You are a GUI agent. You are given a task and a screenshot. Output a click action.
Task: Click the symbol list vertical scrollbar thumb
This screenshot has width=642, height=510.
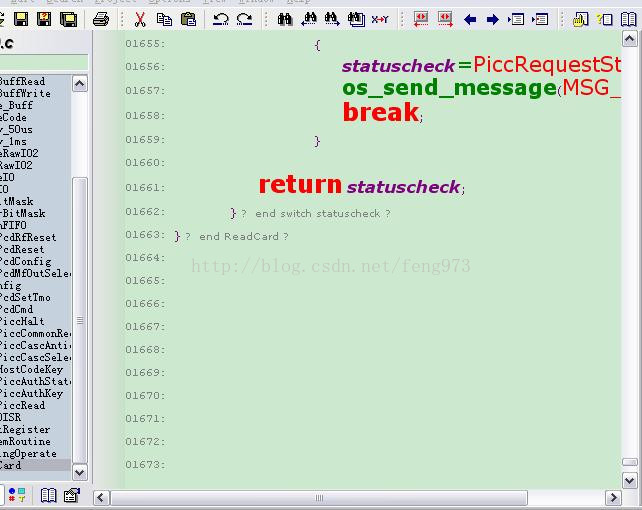[79, 320]
